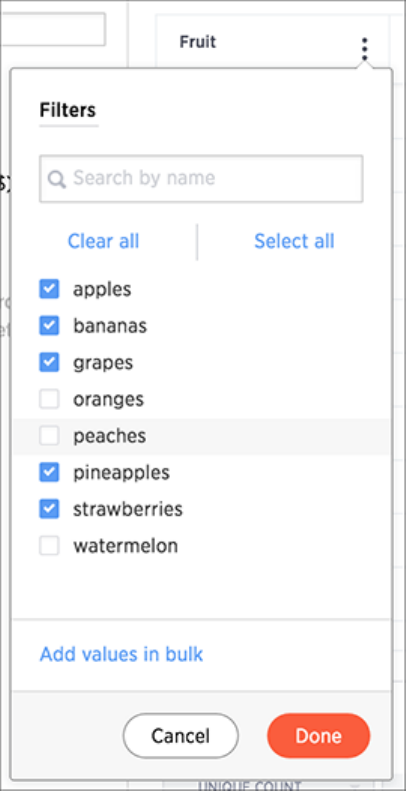
Task: Uncheck the bananas checkbox
Action: (49, 326)
